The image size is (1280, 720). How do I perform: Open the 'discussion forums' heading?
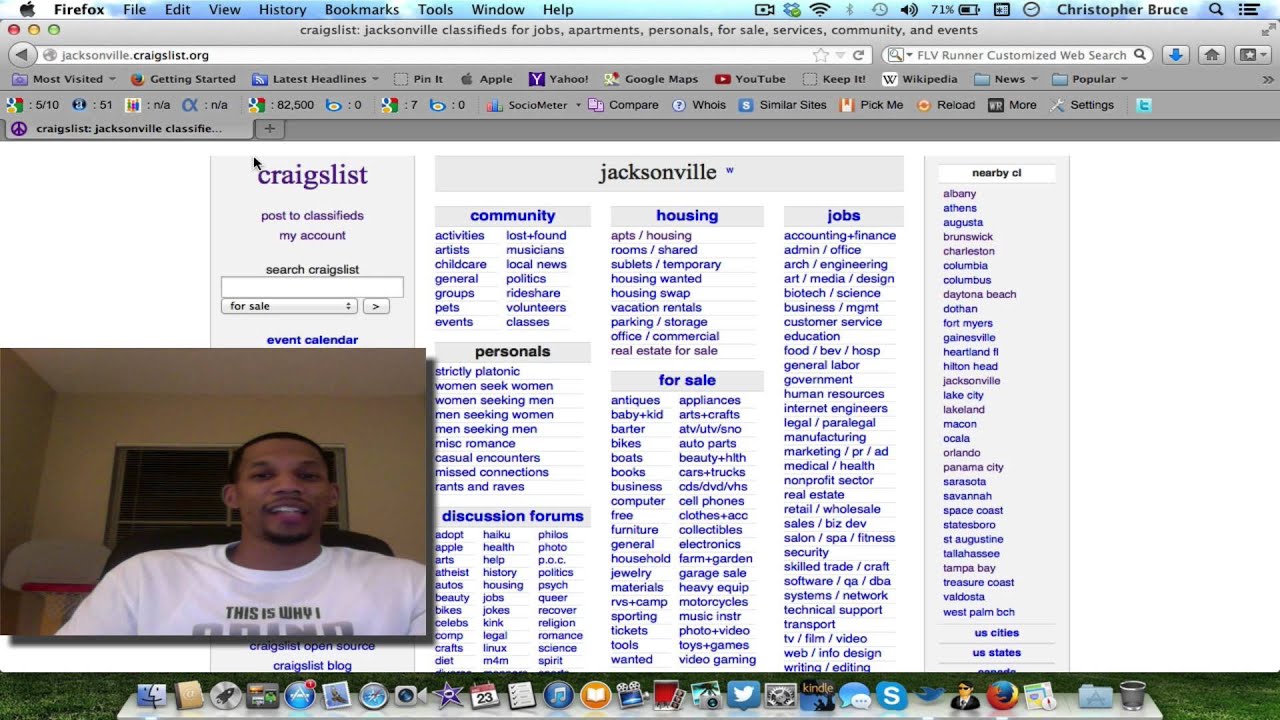(x=512, y=516)
